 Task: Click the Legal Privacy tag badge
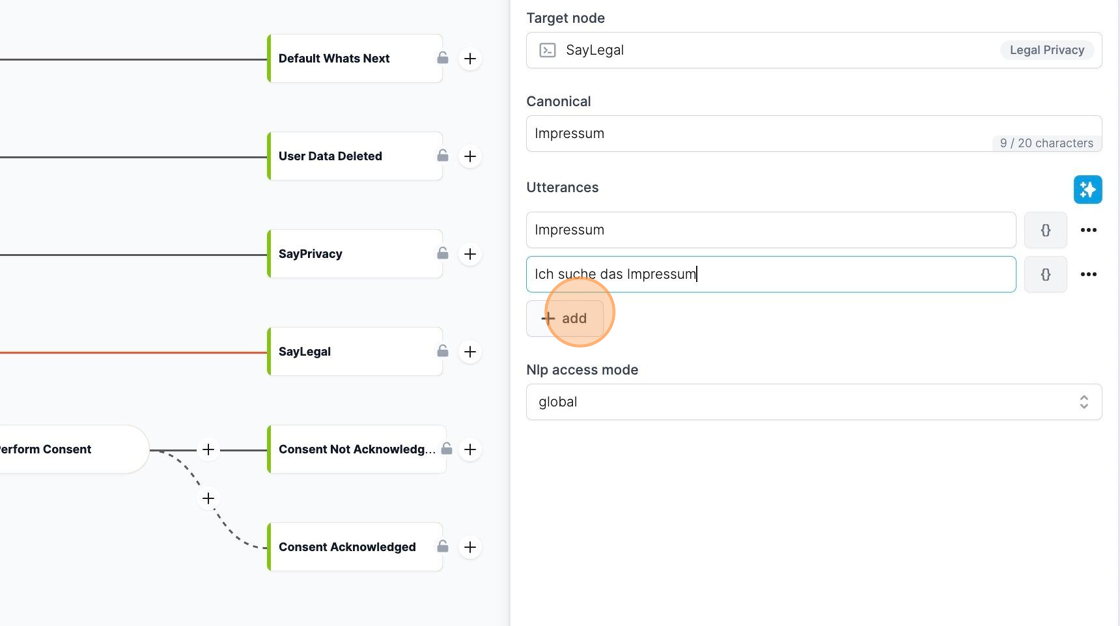(x=1046, y=50)
